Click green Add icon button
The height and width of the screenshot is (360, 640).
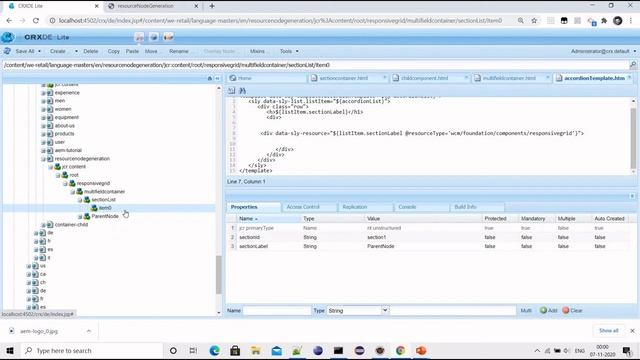[543, 310]
